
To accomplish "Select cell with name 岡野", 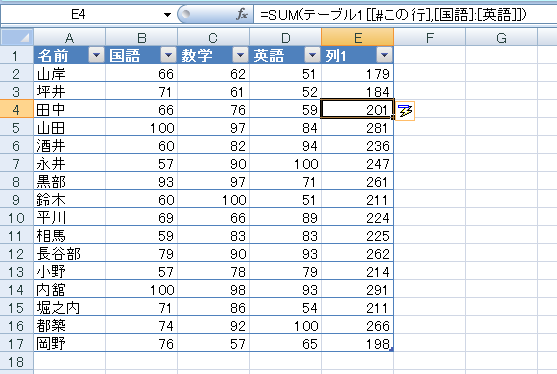I will click(70, 343).
